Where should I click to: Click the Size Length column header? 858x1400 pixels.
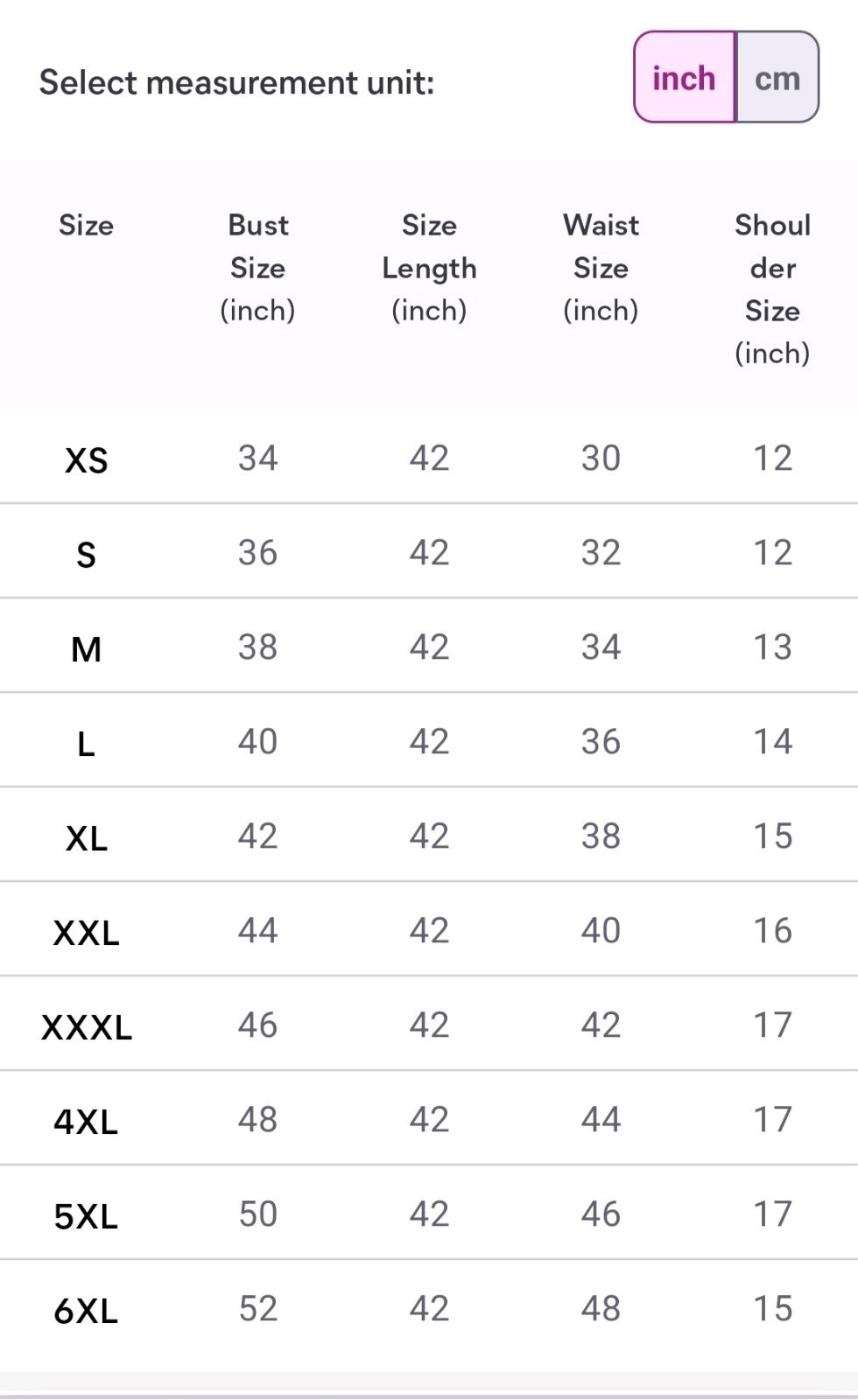[429, 267]
